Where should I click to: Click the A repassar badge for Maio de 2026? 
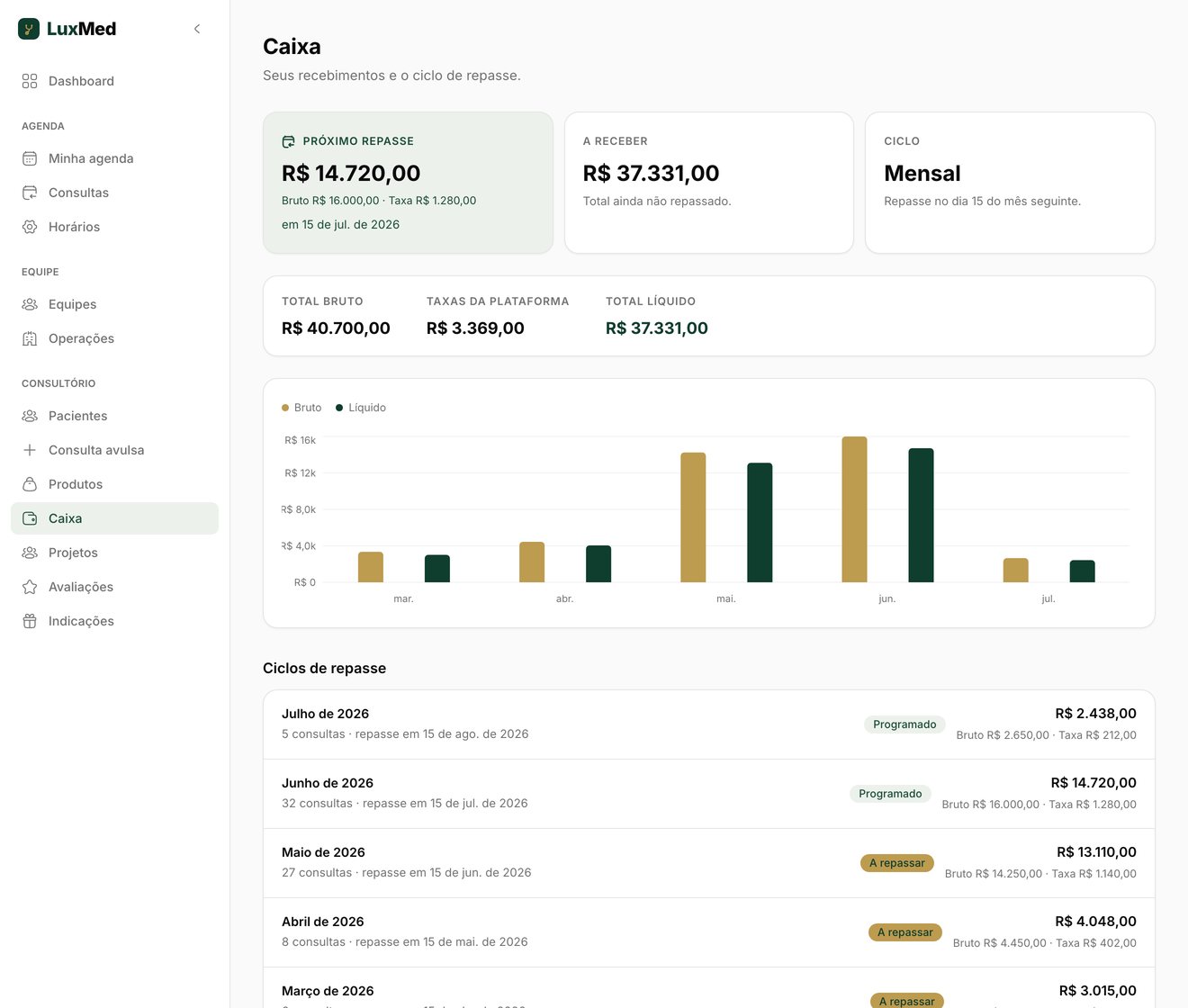point(897,863)
